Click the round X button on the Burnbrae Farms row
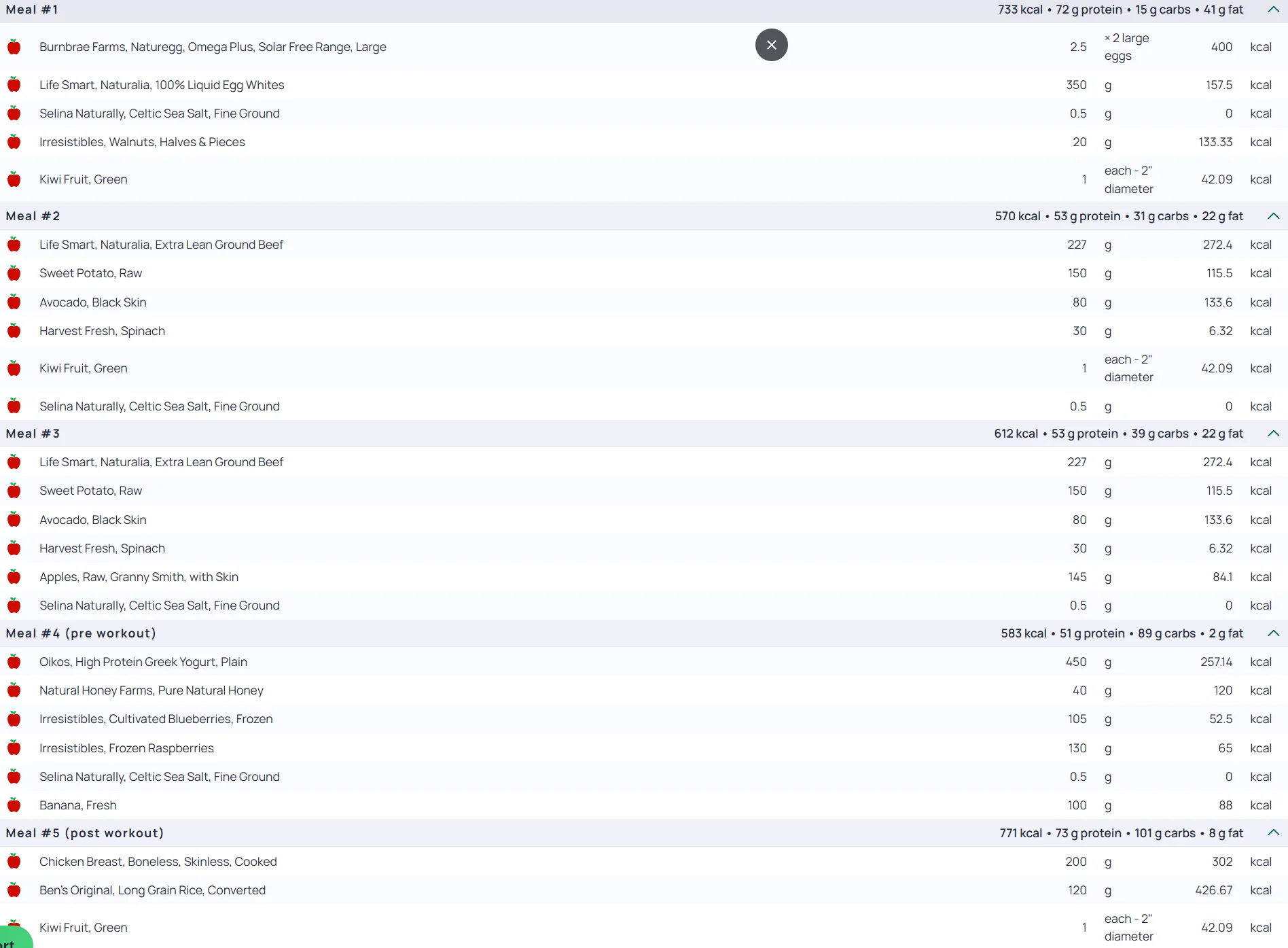The height and width of the screenshot is (948, 1288). [x=772, y=45]
